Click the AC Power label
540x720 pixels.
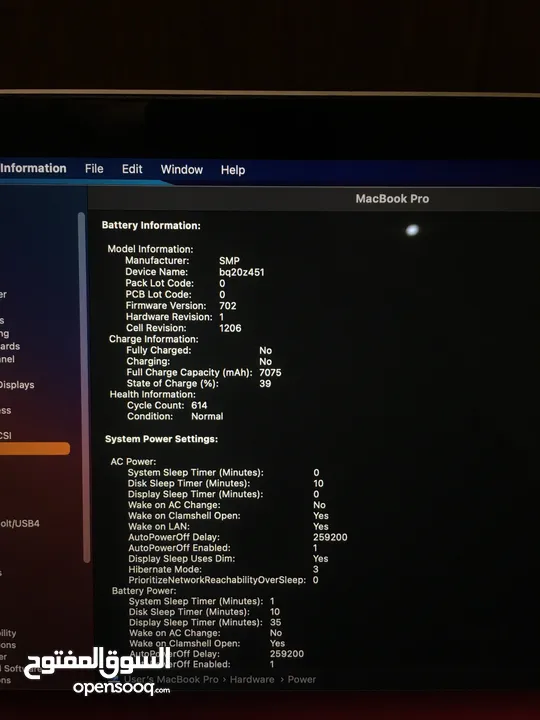tap(133, 461)
